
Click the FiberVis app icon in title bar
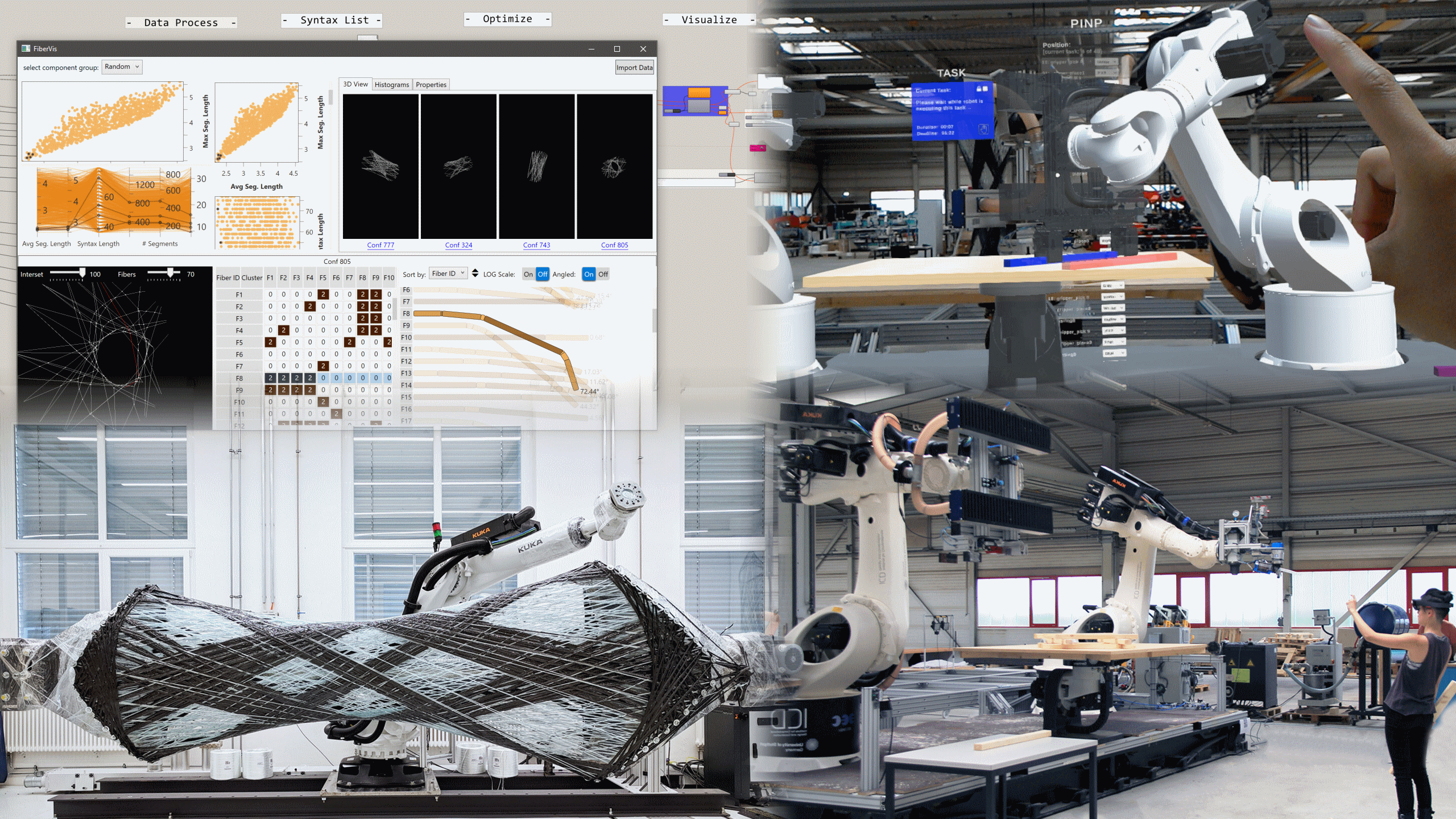tap(26, 49)
